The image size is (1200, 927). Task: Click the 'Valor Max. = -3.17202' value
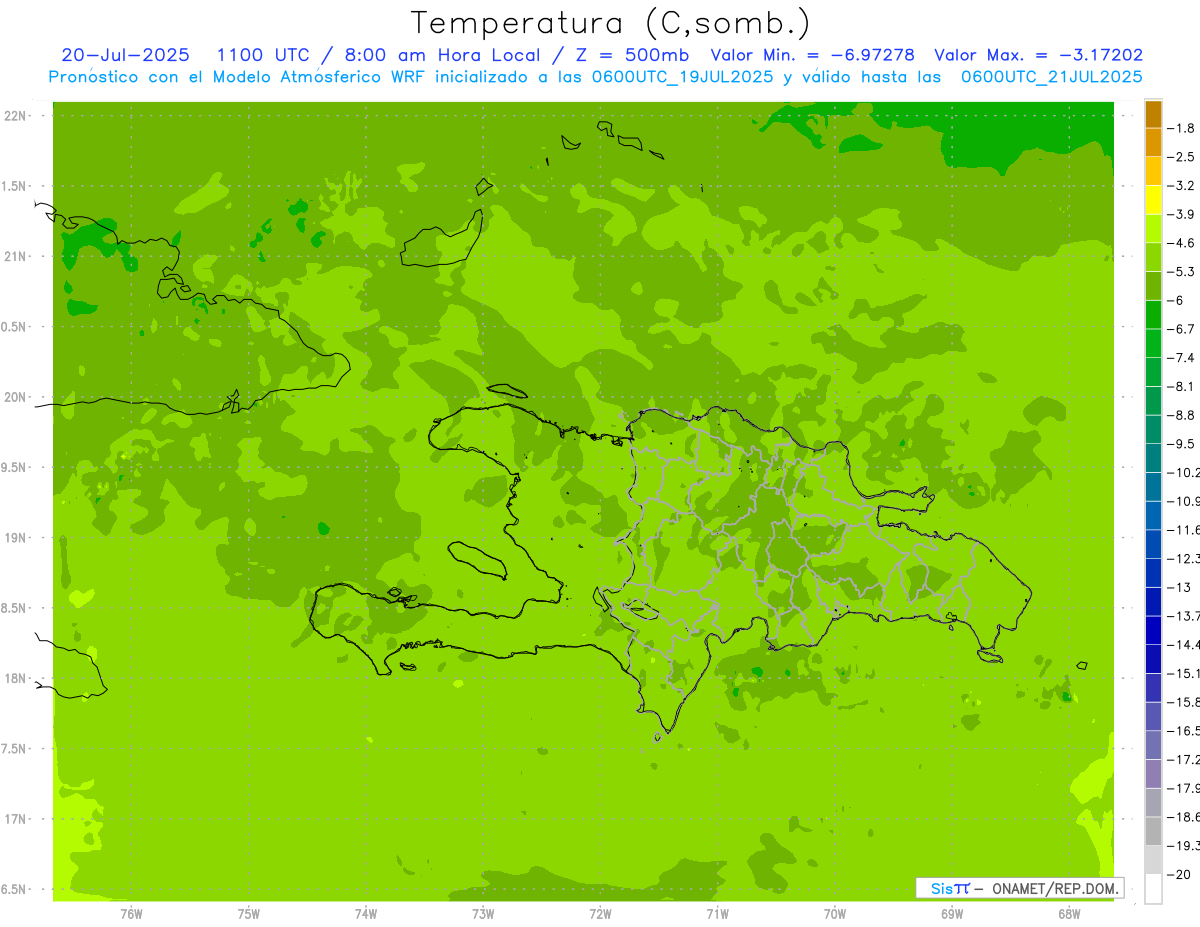pos(1038,55)
